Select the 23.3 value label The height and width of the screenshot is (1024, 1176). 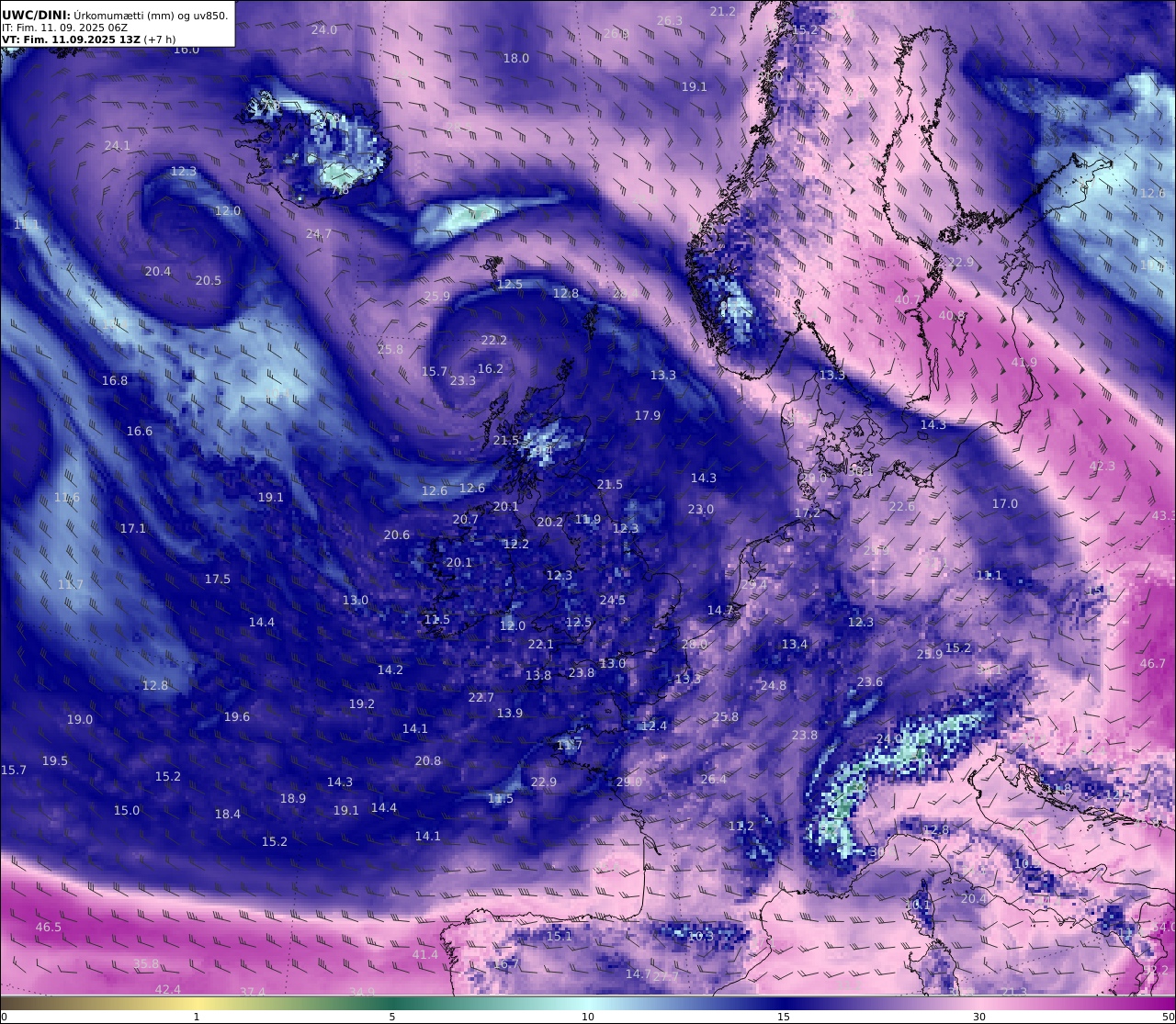pyautogui.click(x=463, y=380)
